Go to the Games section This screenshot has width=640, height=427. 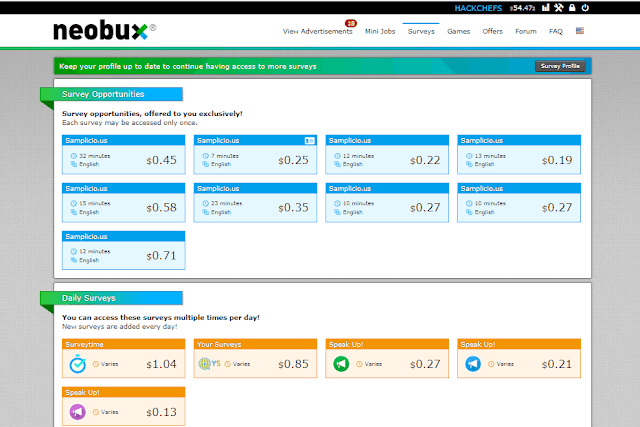tap(458, 31)
